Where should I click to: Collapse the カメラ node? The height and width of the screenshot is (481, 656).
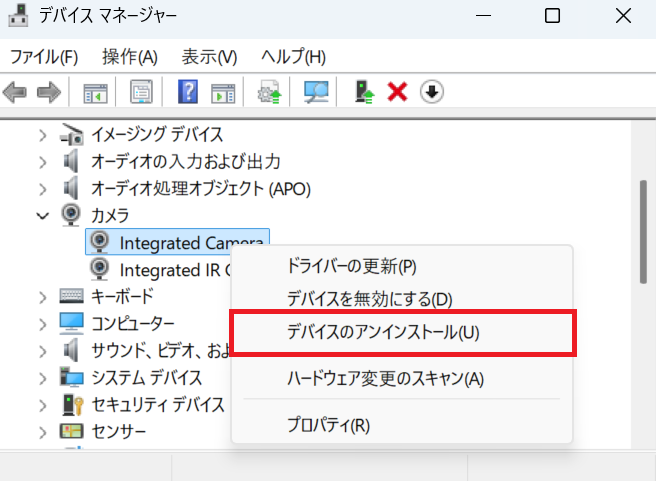[x=43, y=216]
